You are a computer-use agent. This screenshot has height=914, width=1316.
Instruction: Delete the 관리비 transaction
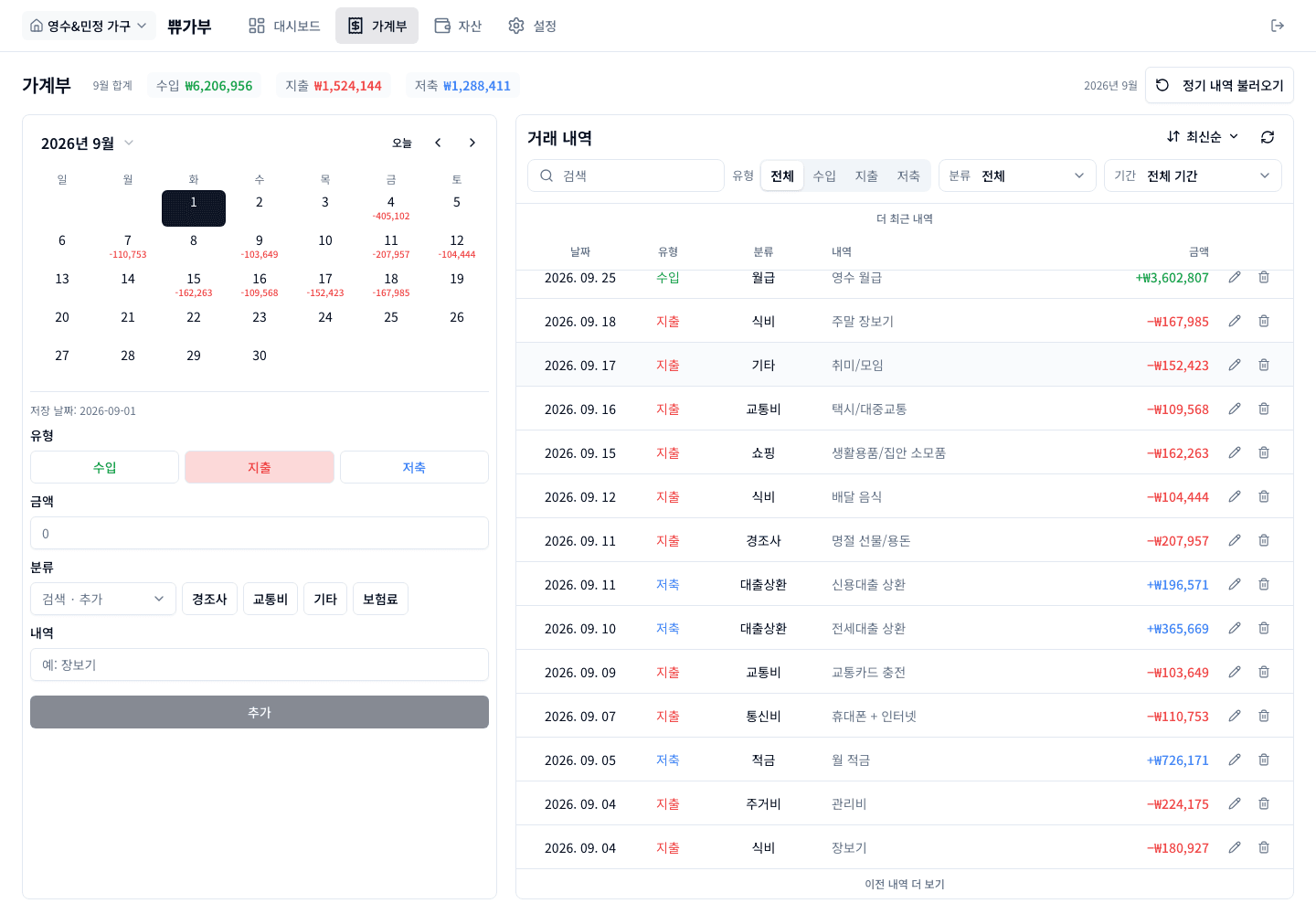point(1264,803)
